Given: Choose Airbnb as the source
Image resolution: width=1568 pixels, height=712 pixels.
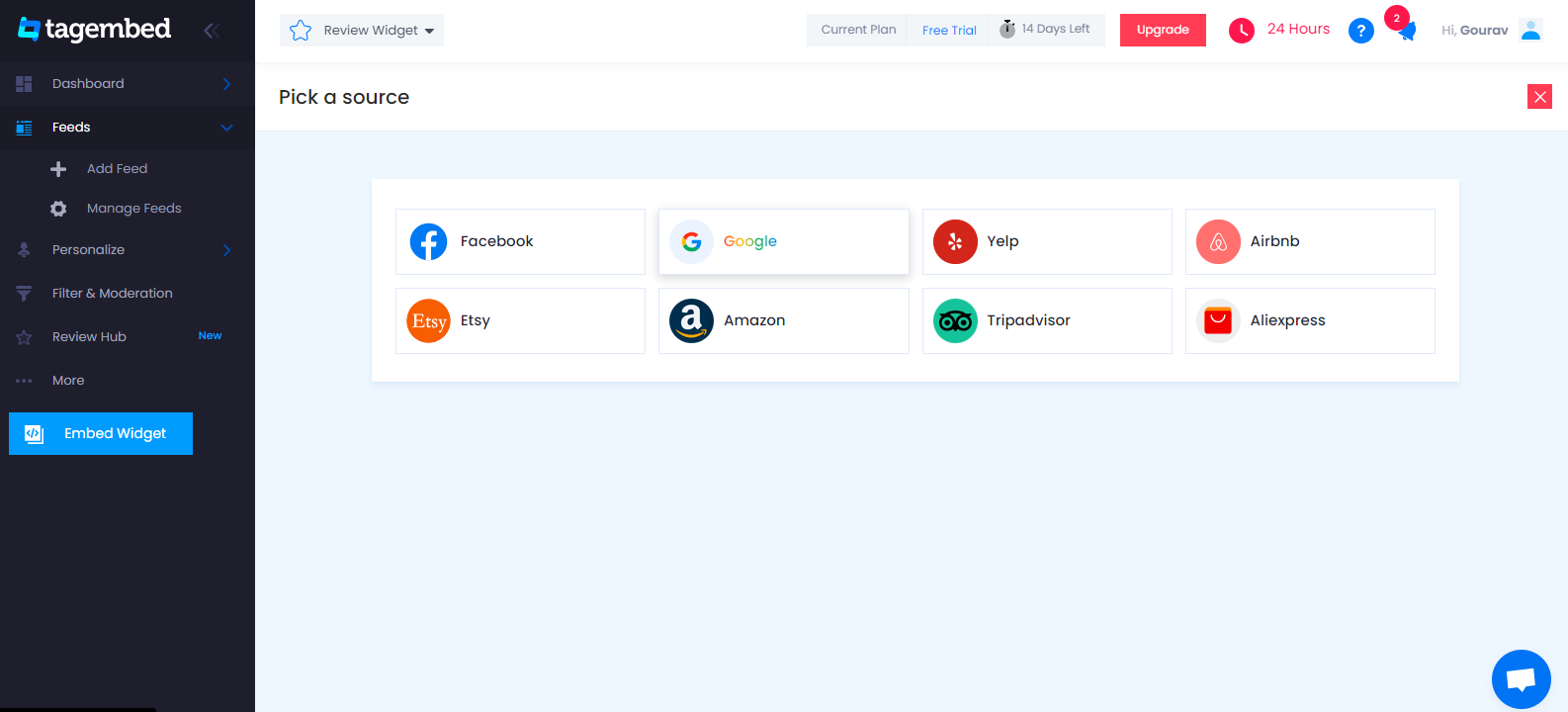Looking at the screenshot, I should coord(1310,241).
